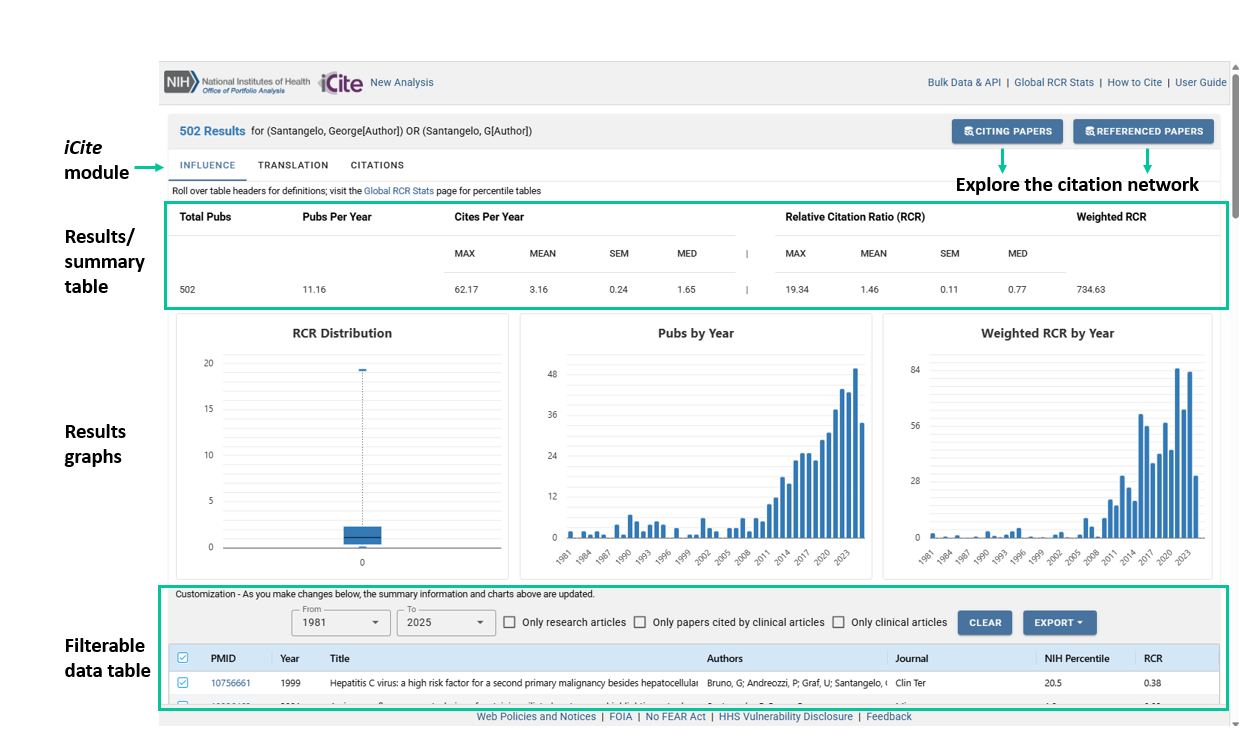
Task: Click the iCite logo
Action: 340,82
